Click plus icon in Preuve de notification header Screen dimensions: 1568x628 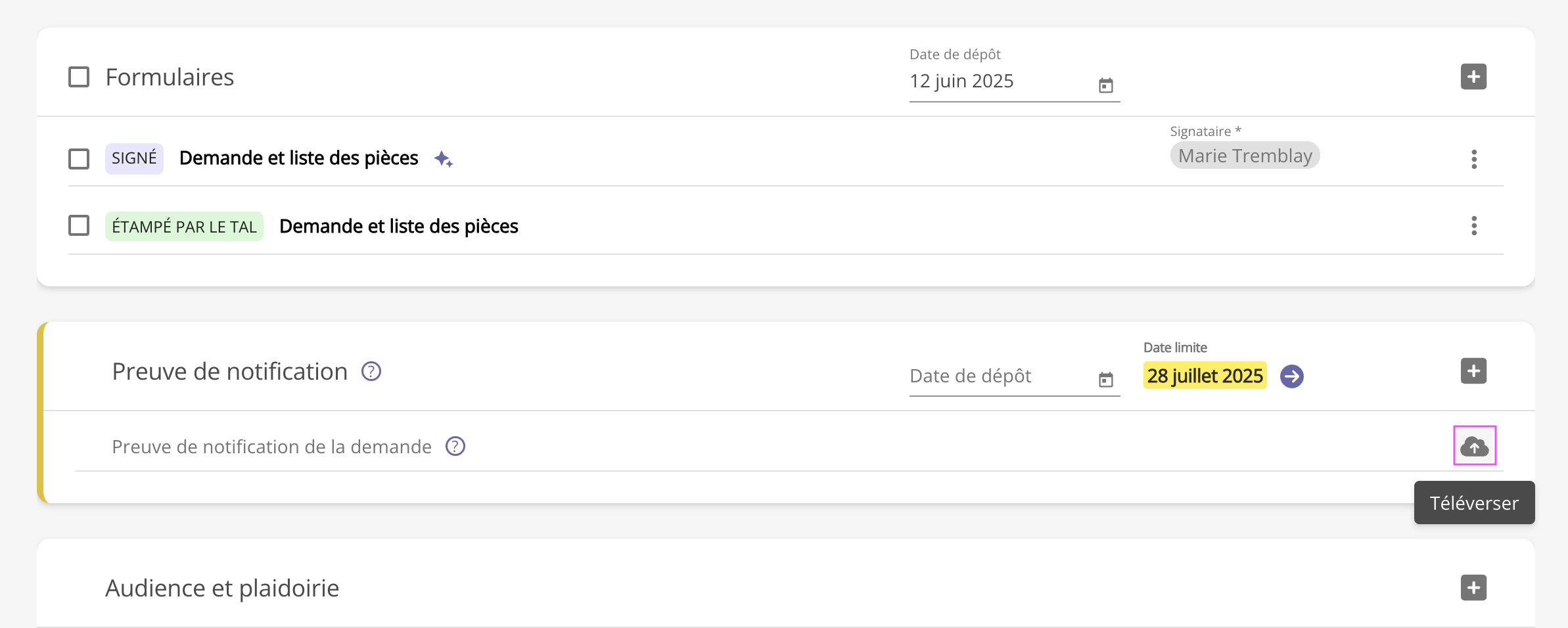tap(1473, 371)
